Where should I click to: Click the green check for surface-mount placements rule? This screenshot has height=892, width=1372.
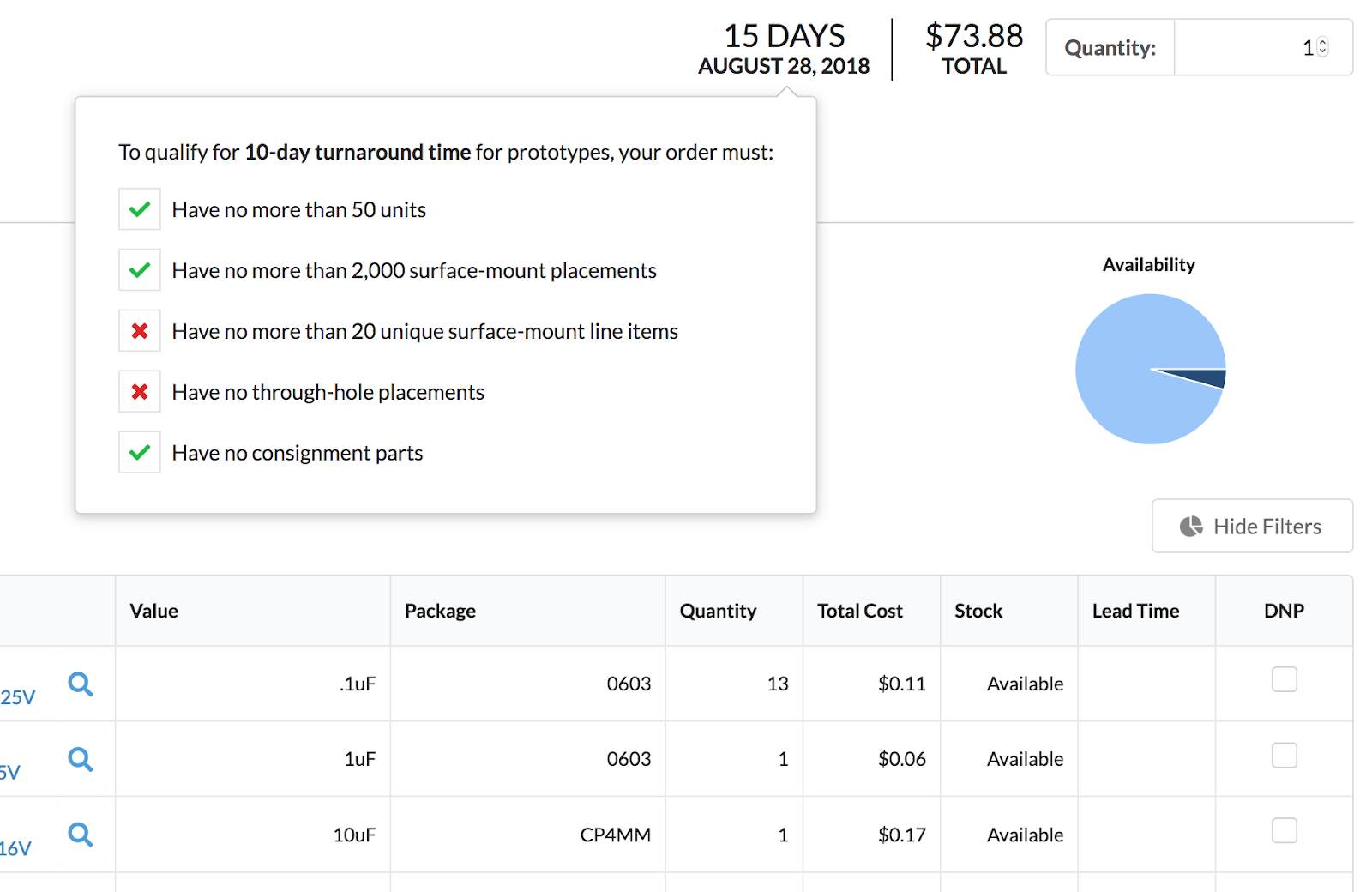coord(139,269)
